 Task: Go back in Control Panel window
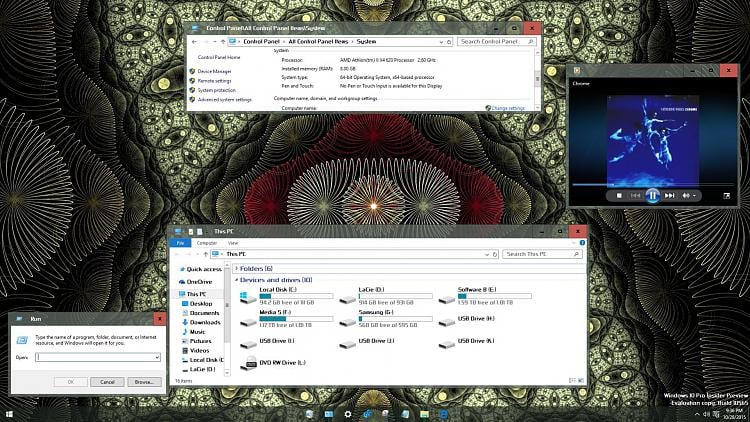(x=194, y=42)
